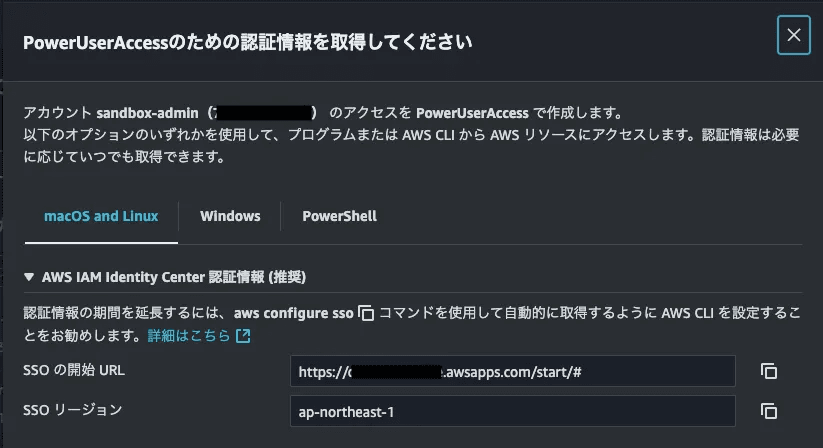Click the SSO の開始 URL label

point(73,370)
